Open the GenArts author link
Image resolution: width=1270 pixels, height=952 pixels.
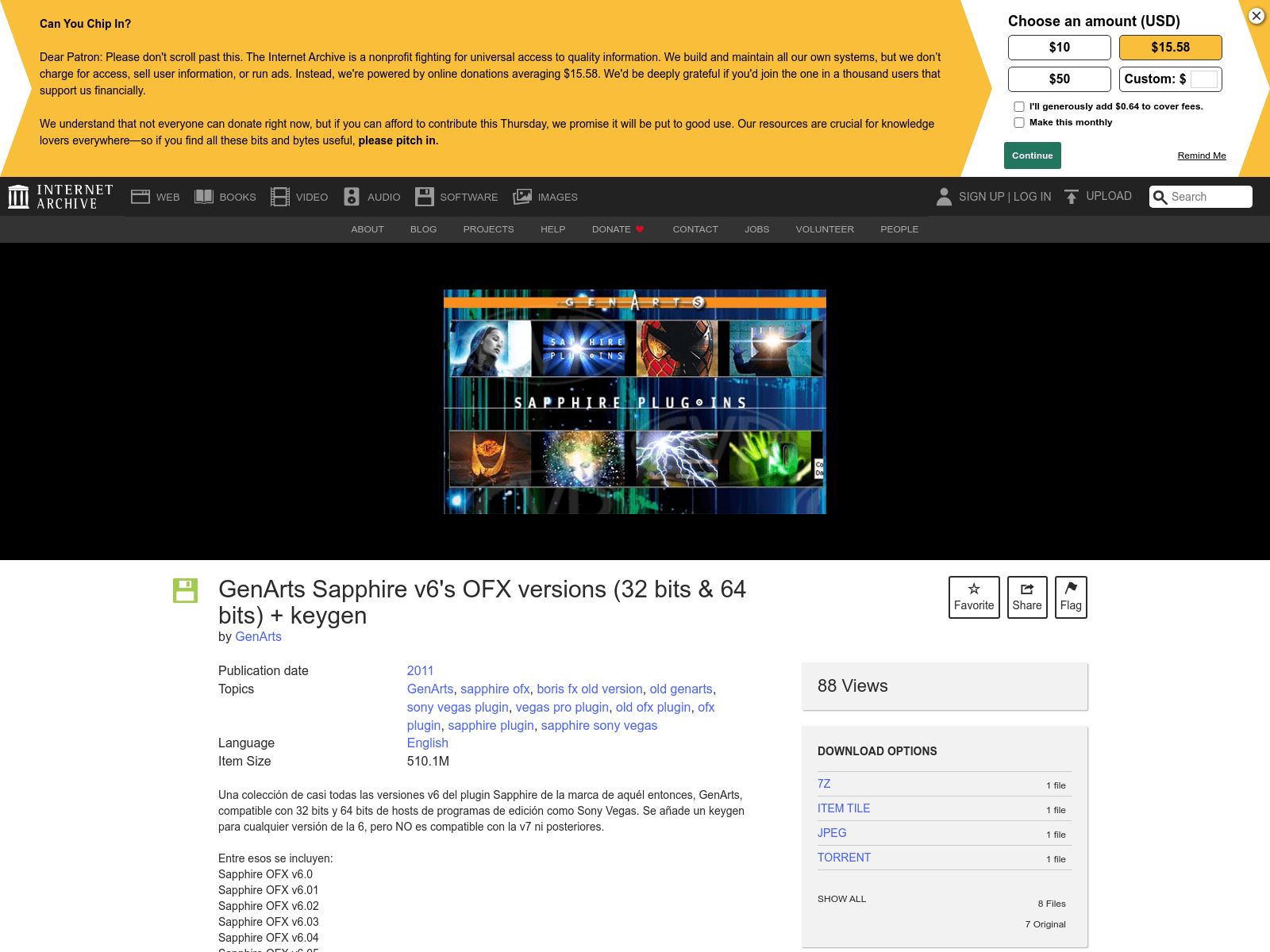(x=258, y=636)
